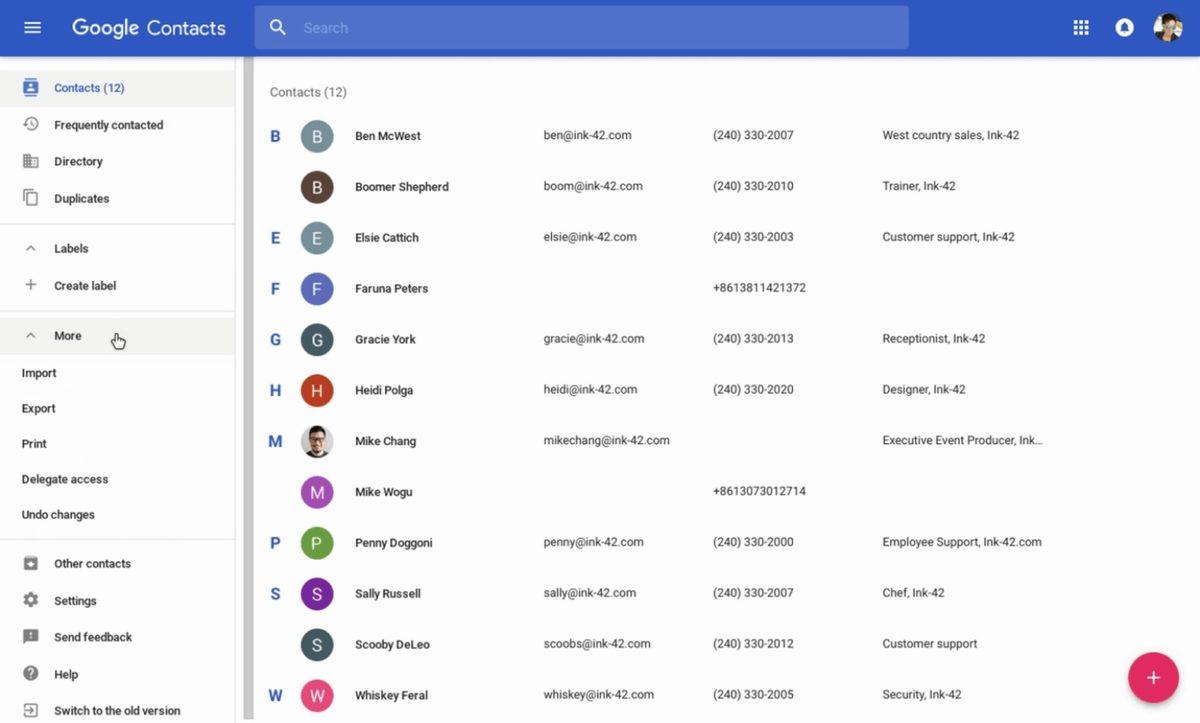The image size is (1200, 723).
Task: Open the Duplicates section
Action: point(81,198)
